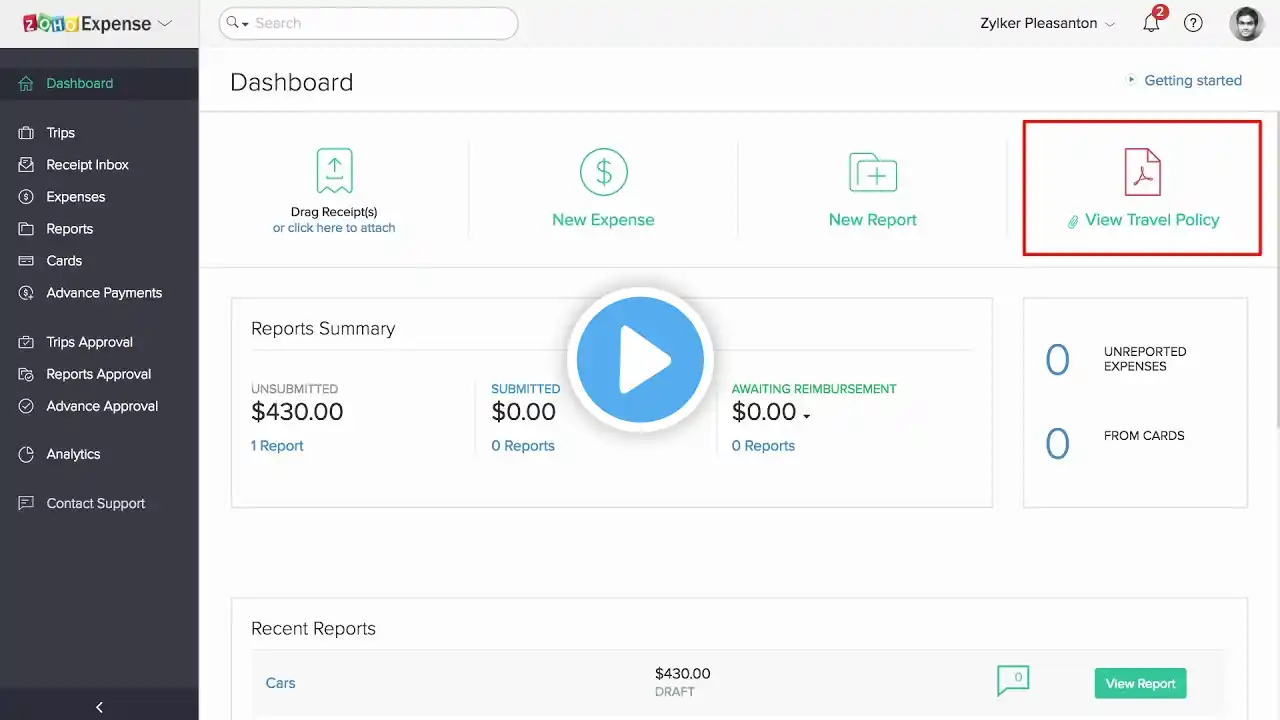Click the Trips Approval icon

tap(26, 342)
